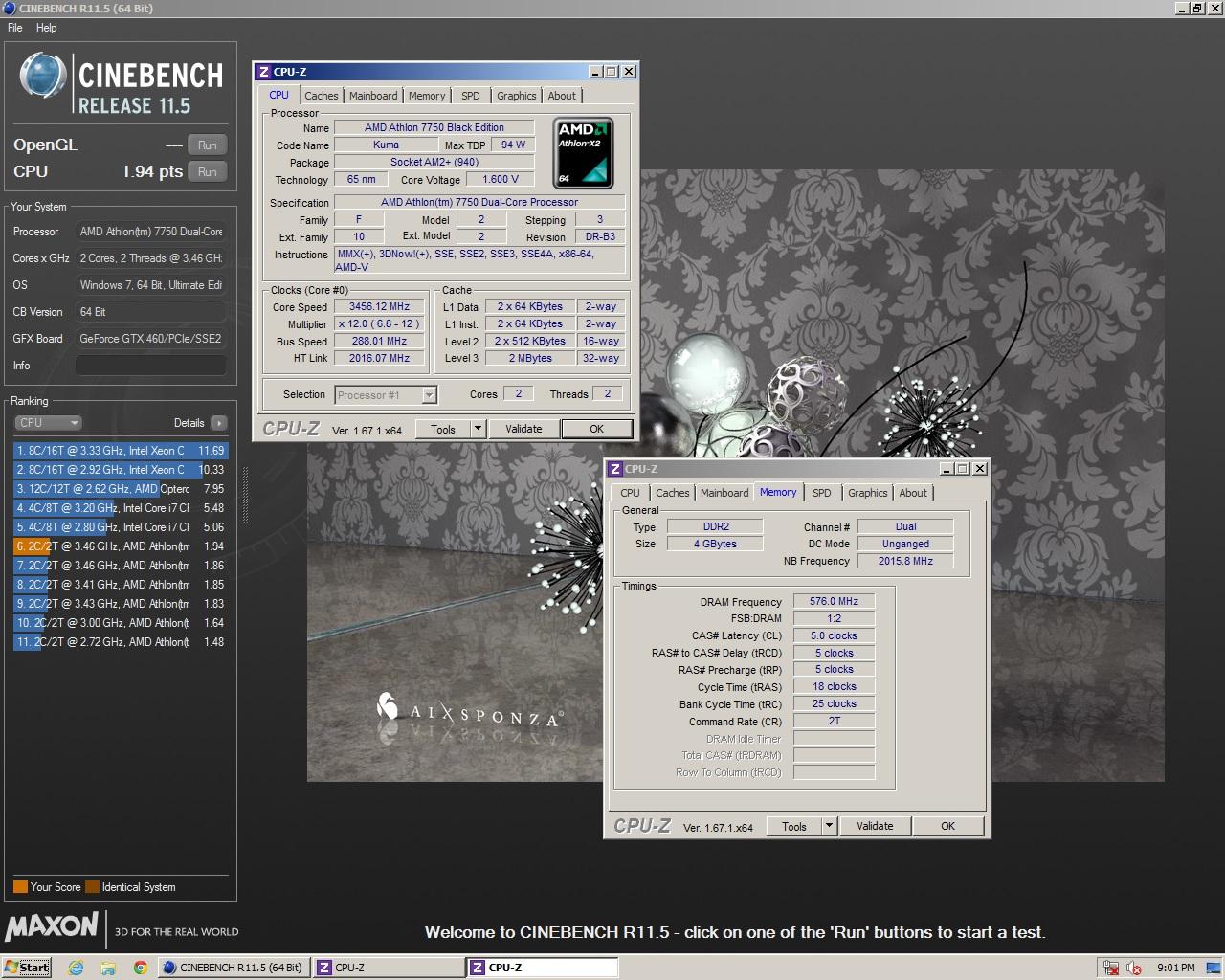Click Validate in Memory window
Screen dimensions: 1225x980
click(875, 827)
